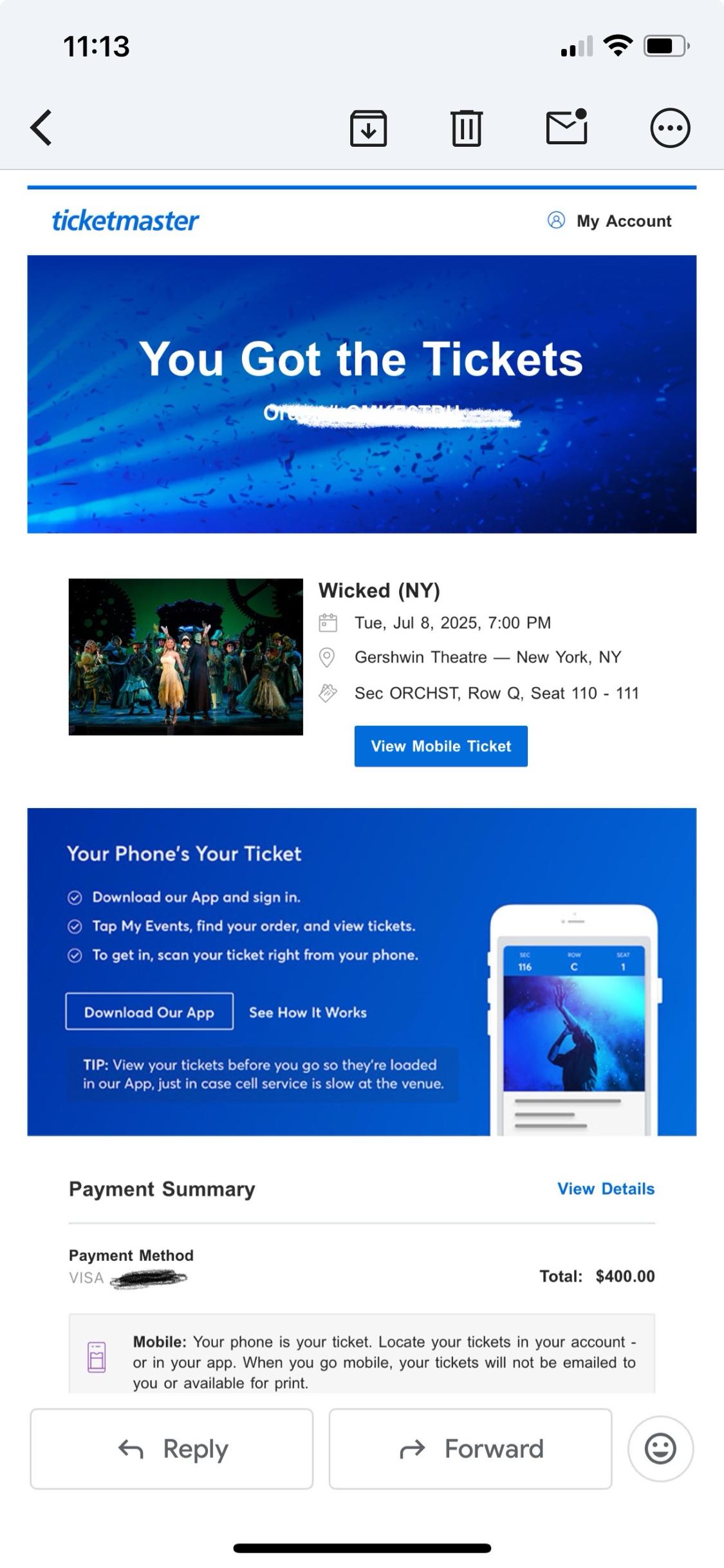Tap the calendar icon beside event date
The image size is (724, 1568).
(x=328, y=623)
